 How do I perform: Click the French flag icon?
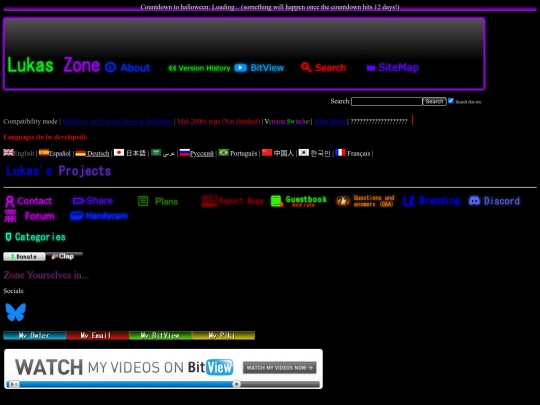point(340,152)
